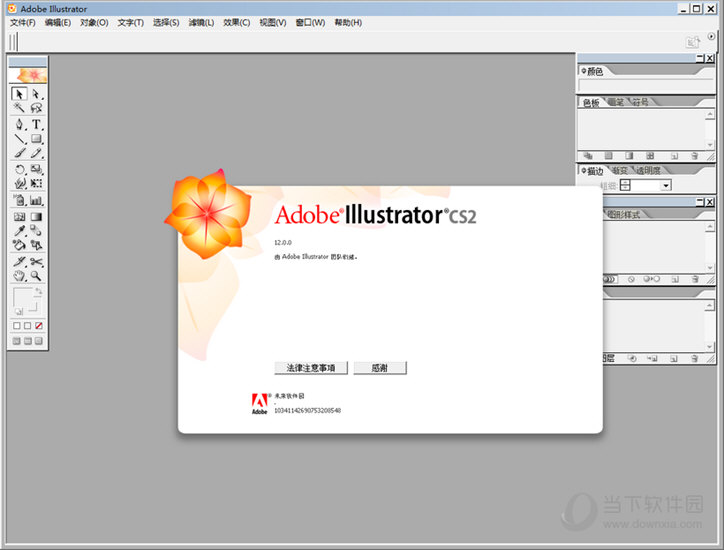Select the Type (T) tool
Screen dimensions: 724x550
click(36, 124)
